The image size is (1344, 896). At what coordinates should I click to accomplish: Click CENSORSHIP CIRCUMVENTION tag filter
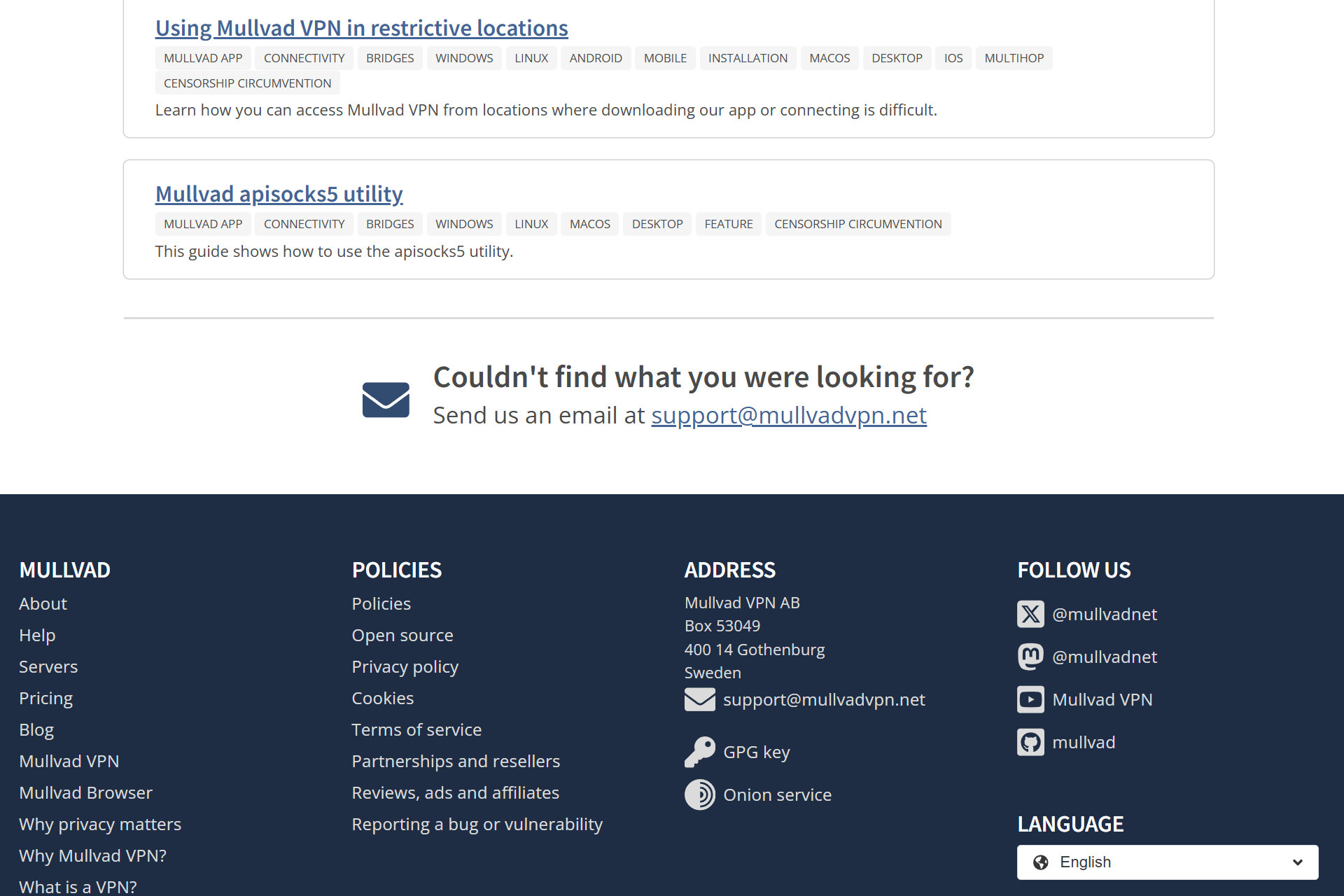(x=249, y=82)
